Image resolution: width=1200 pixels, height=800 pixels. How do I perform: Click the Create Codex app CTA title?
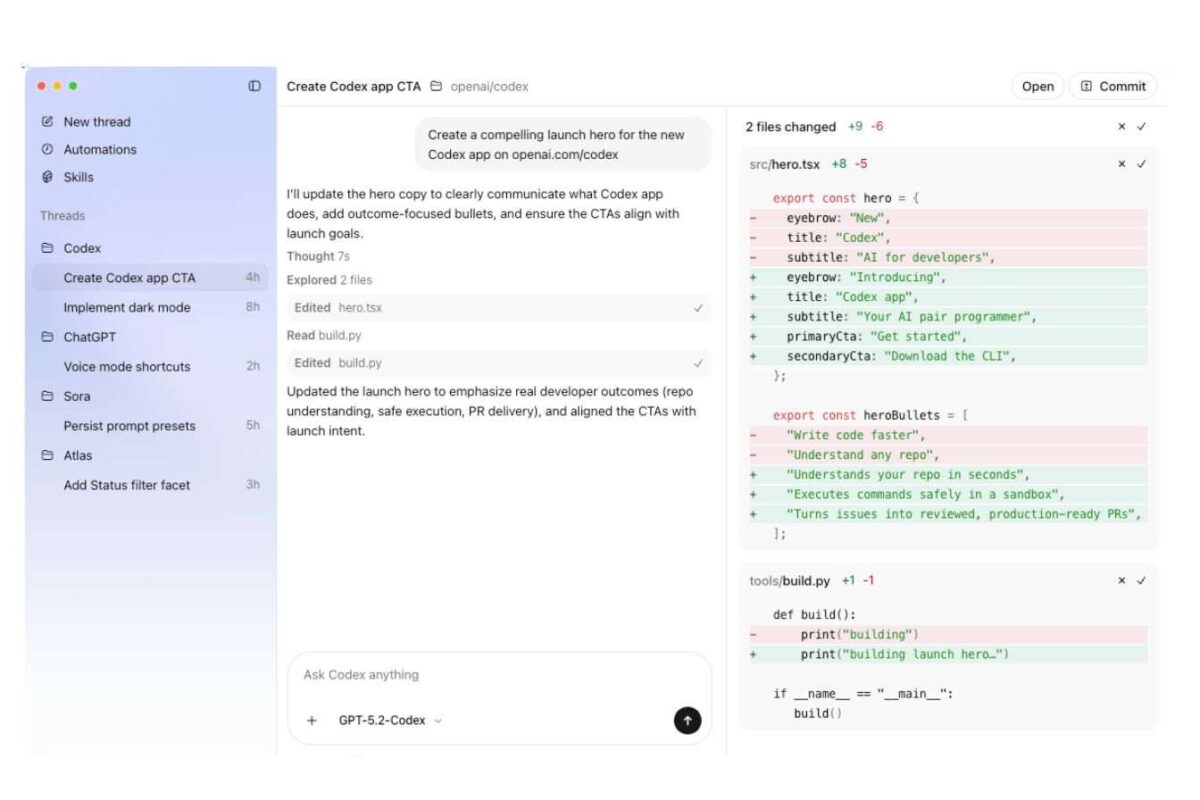[354, 86]
